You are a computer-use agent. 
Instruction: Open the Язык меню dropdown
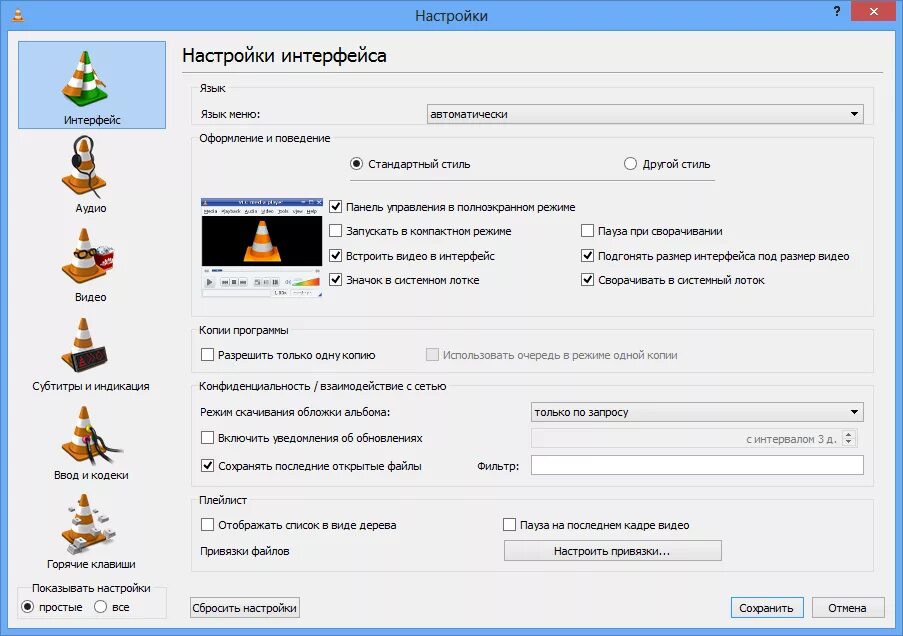coord(645,114)
